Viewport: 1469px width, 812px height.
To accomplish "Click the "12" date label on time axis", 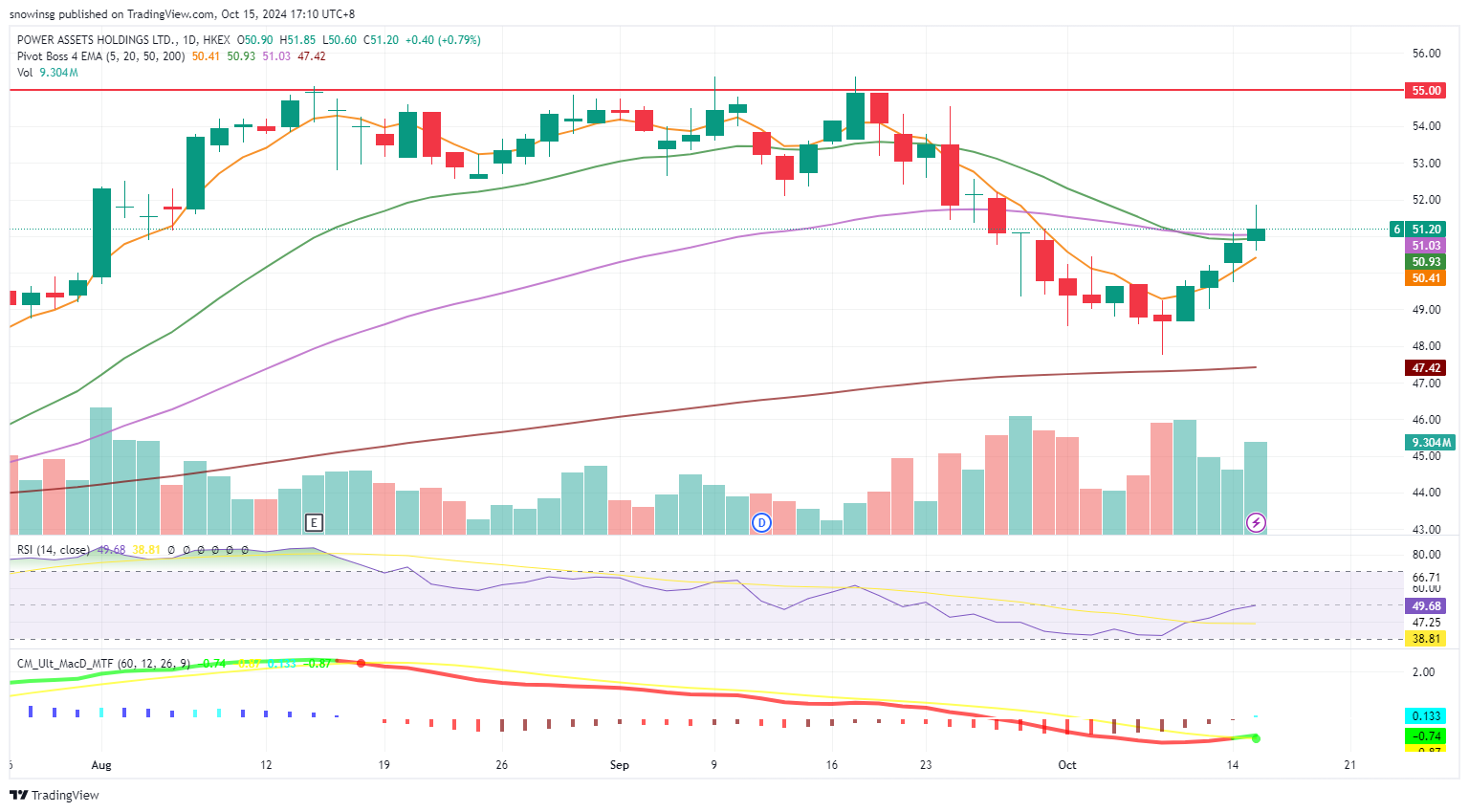I will [x=266, y=765].
